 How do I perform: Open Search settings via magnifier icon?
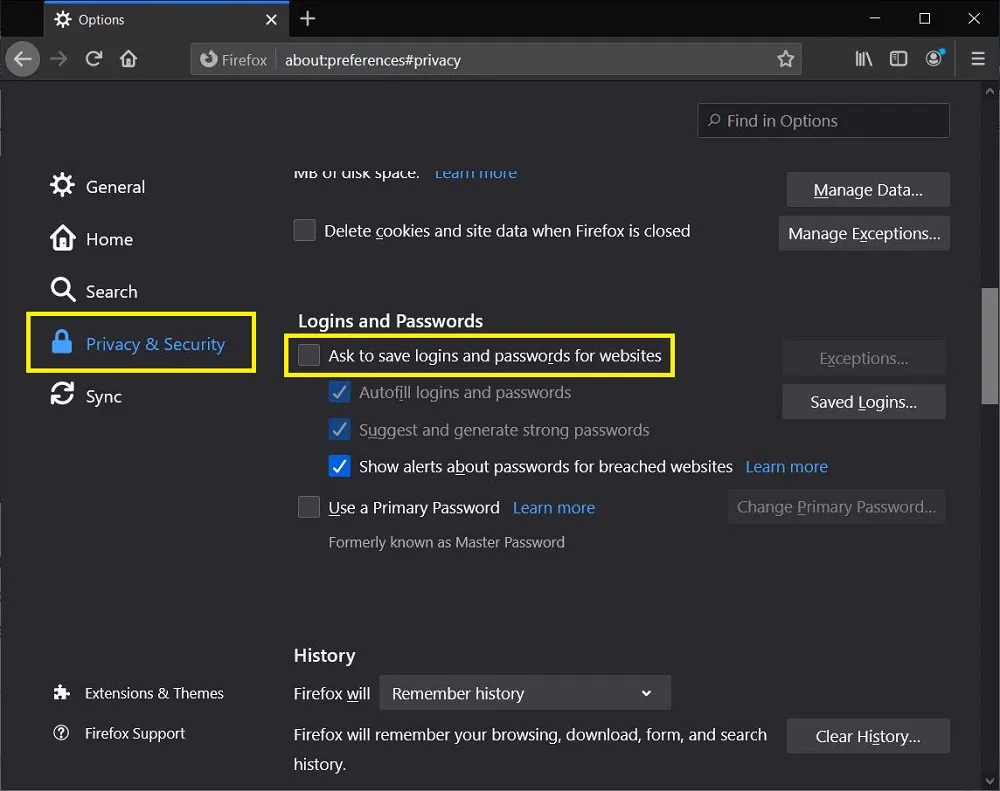(x=62, y=291)
